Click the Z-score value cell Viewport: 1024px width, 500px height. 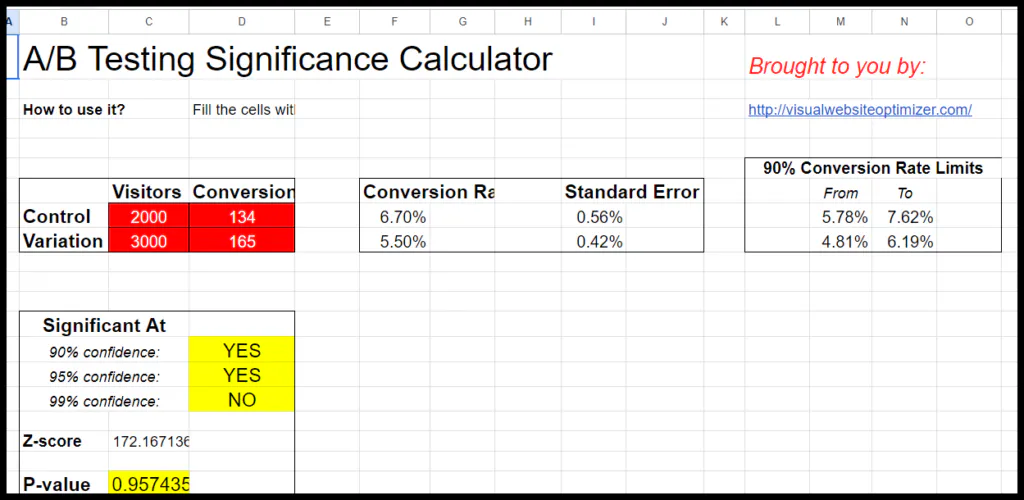(149, 441)
